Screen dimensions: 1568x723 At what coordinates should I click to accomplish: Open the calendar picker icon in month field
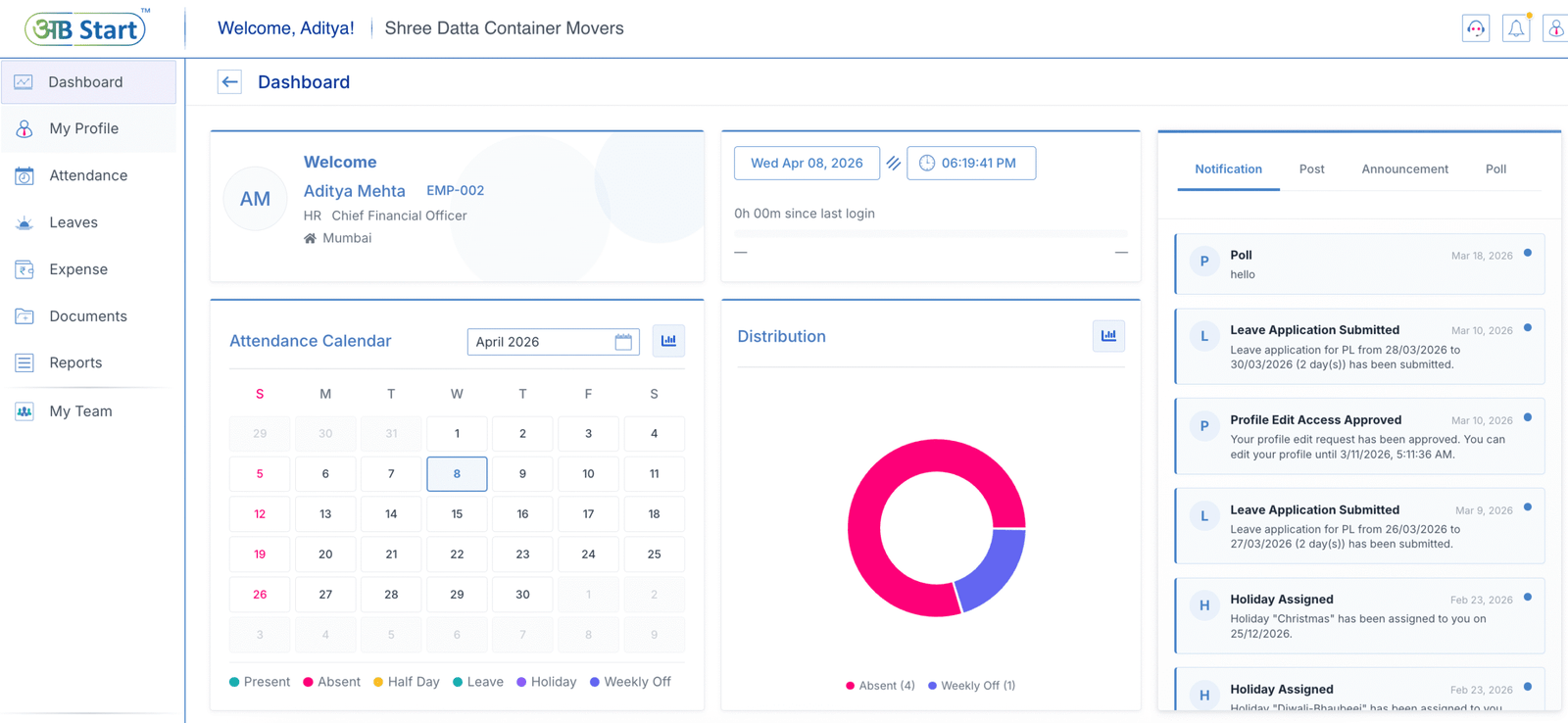623,342
